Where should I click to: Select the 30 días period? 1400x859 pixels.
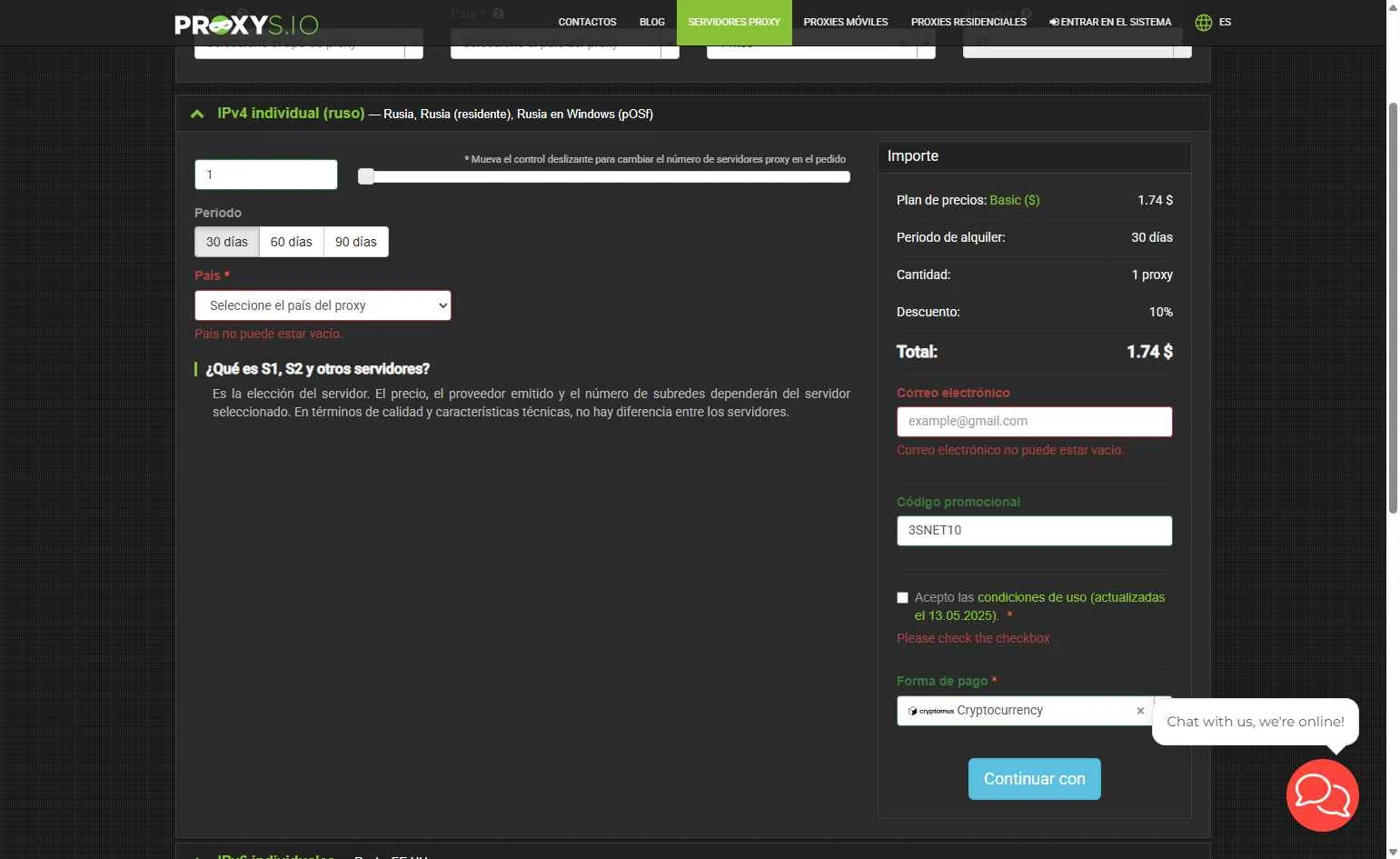(226, 242)
